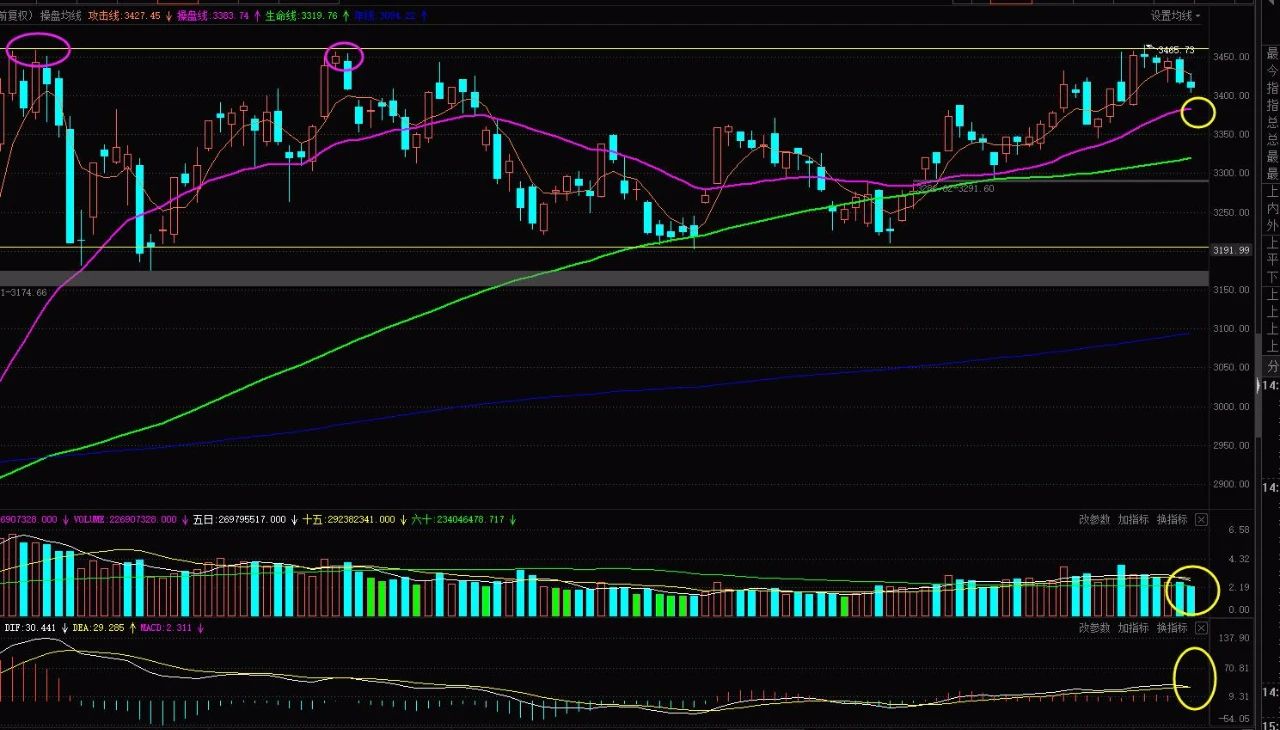Click the MACD:2.311 readout

(x=166, y=628)
